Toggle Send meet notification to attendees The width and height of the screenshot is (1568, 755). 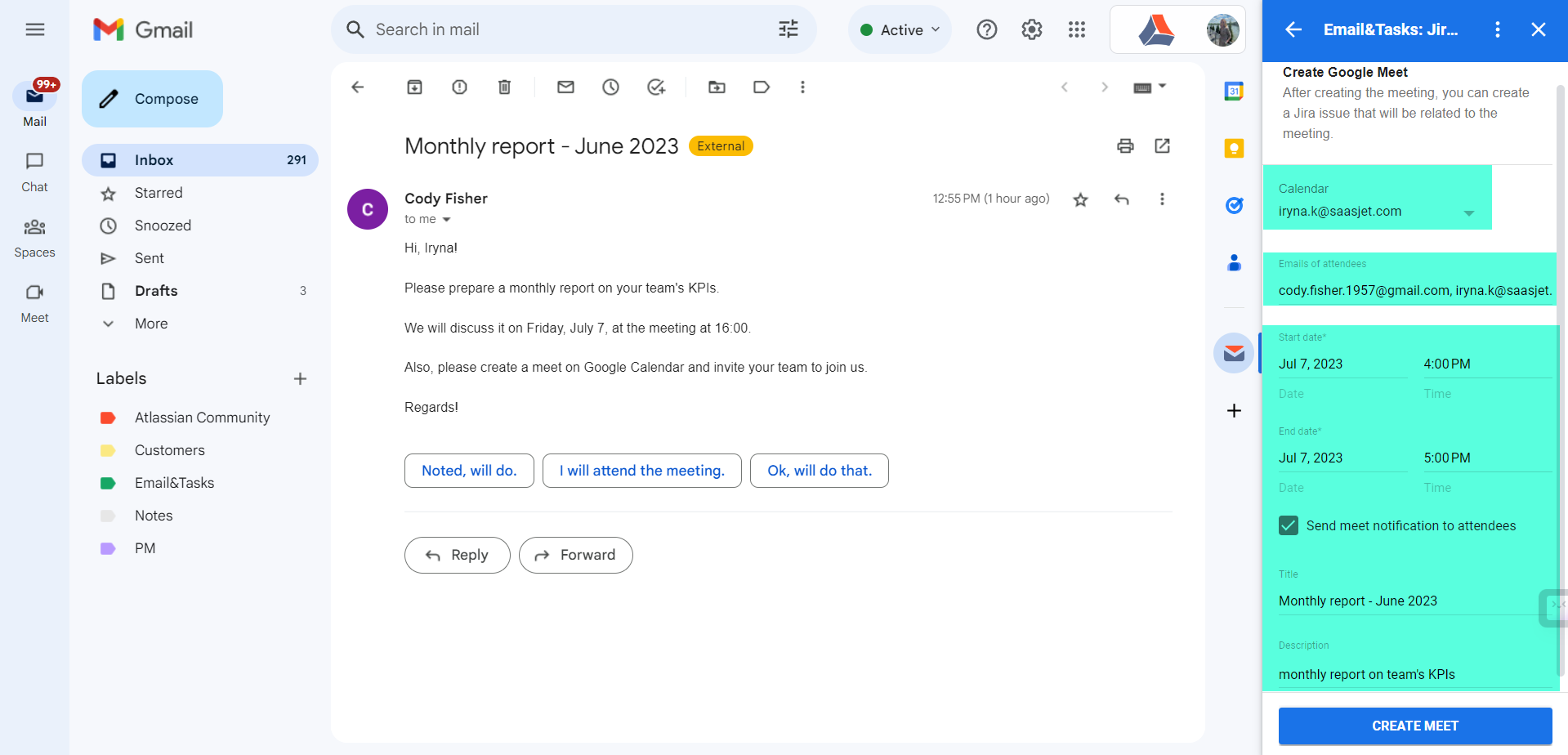click(1289, 525)
